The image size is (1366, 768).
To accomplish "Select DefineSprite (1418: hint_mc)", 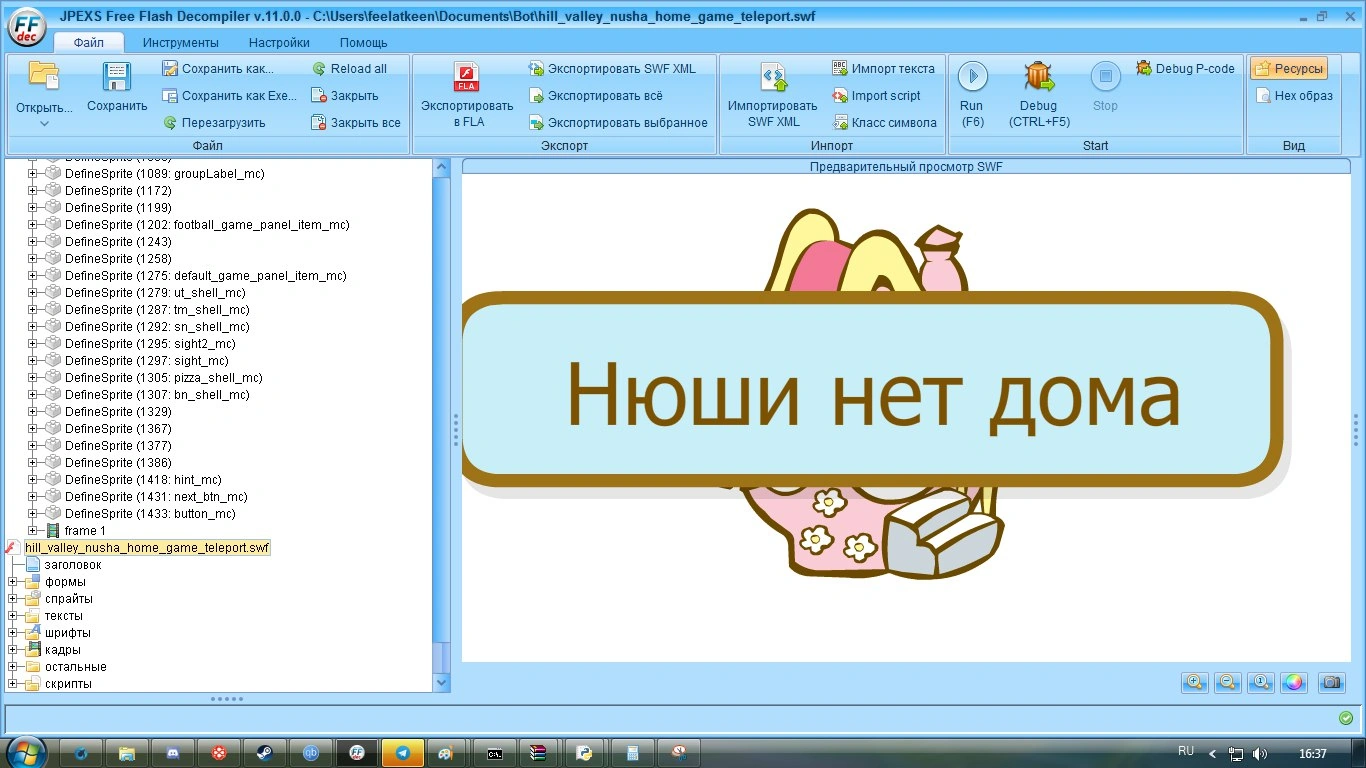I will click(143, 480).
